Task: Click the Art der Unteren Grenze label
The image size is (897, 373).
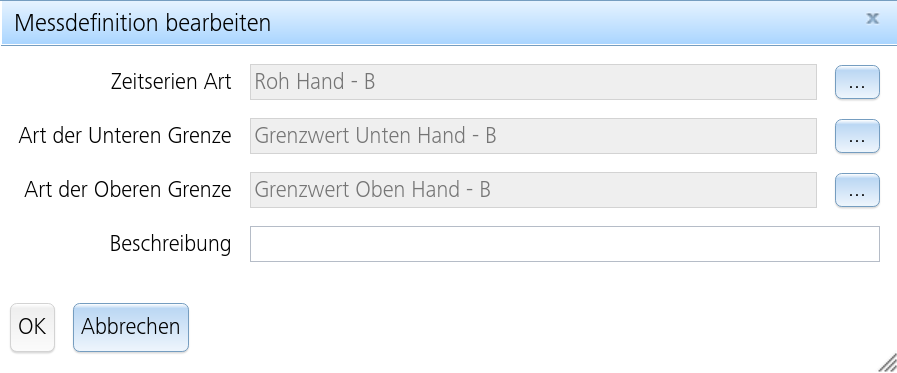Action: coord(125,136)
